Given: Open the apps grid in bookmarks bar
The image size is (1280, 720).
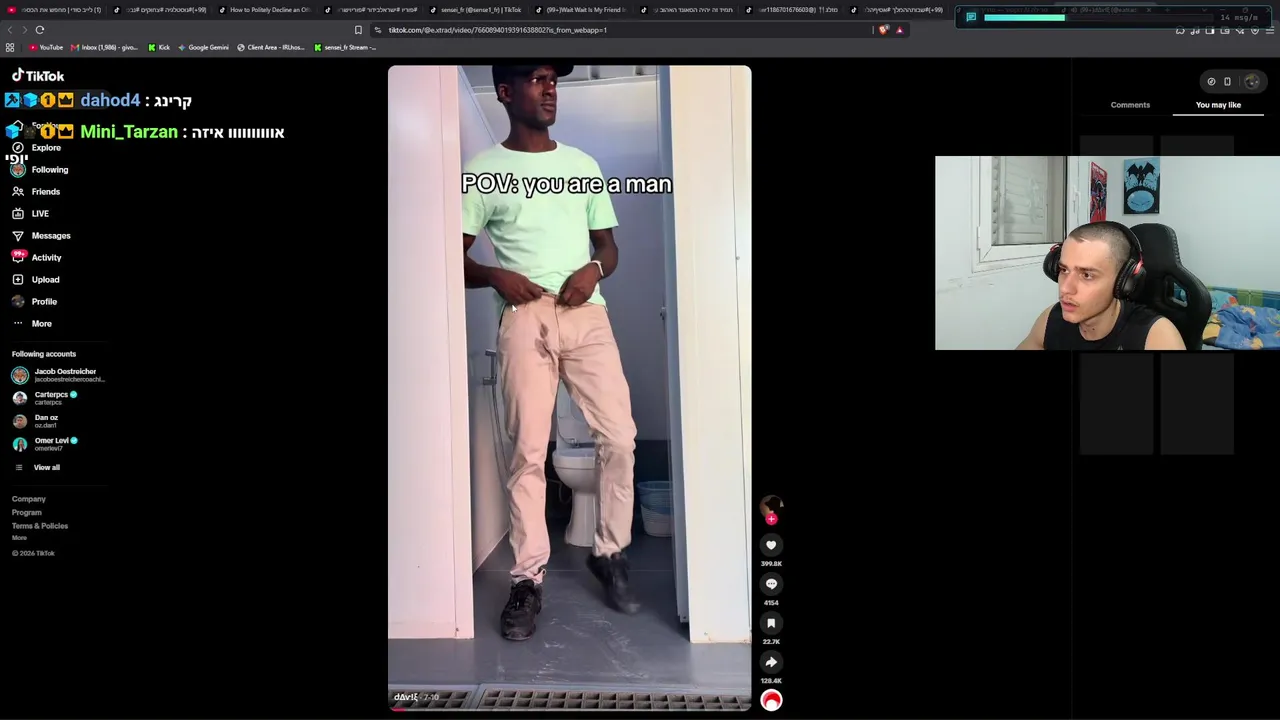Looking at the screenshot, I should (x=10, y=48).
